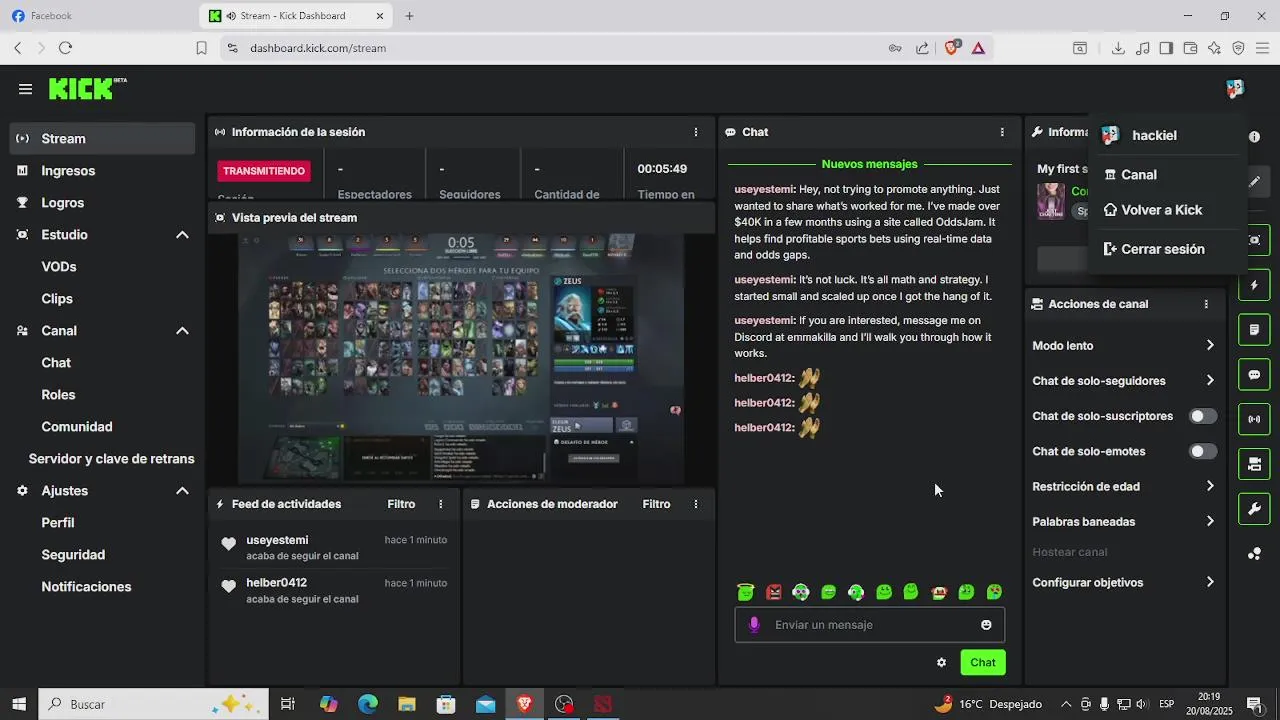The image size is (1280, 720).
Task: Insert the angel halo green emote
Action: 745,592
